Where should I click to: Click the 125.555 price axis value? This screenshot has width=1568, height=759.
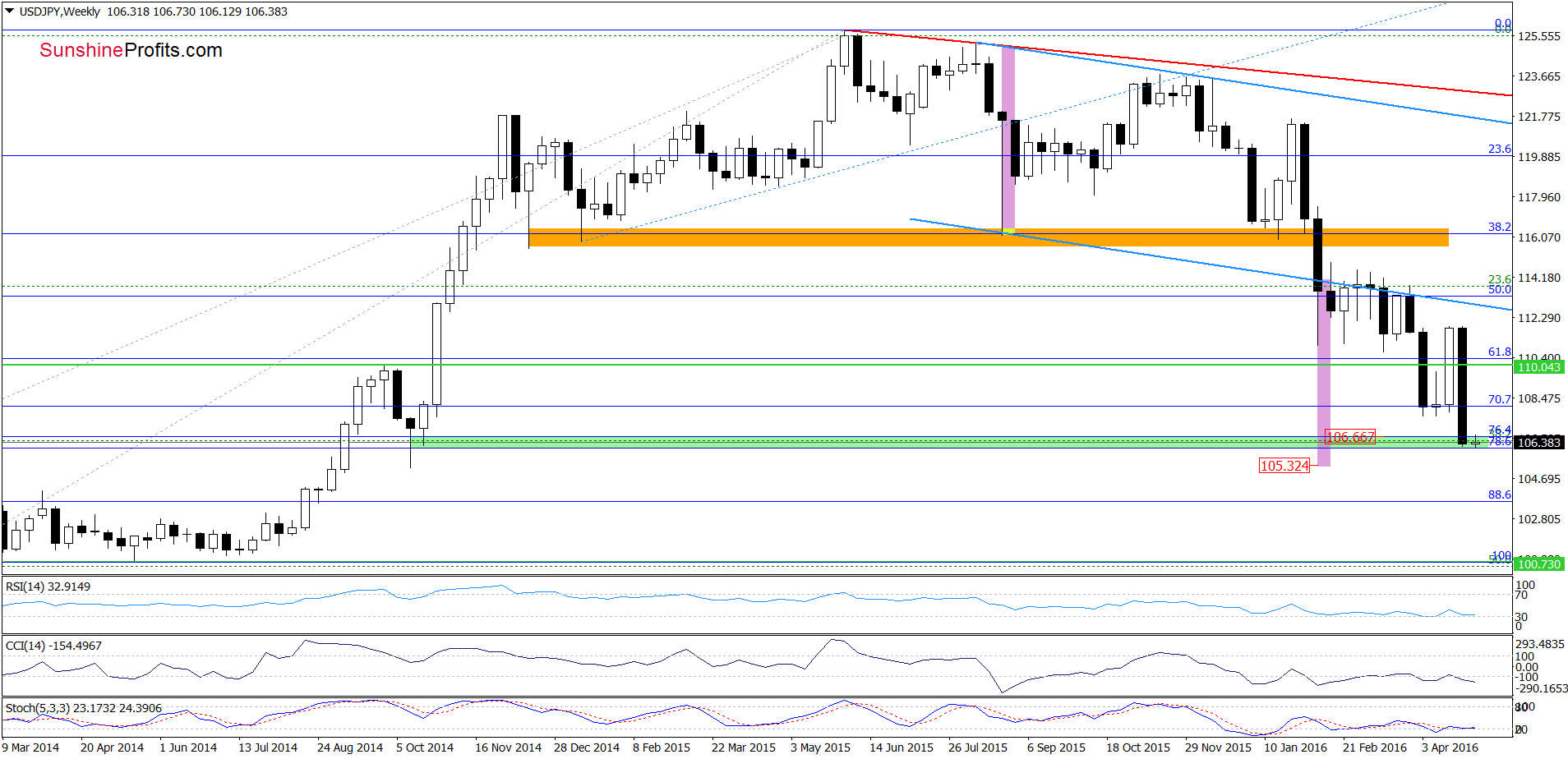[1539, 36]
